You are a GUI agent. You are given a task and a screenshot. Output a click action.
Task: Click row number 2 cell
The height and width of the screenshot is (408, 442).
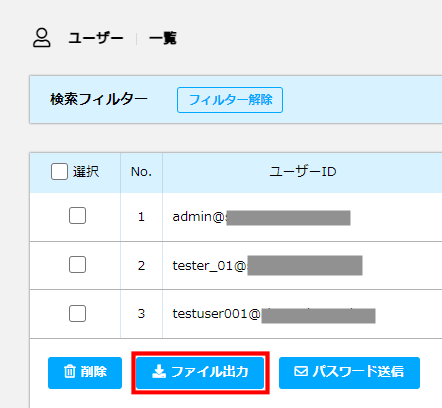[141, 266]
